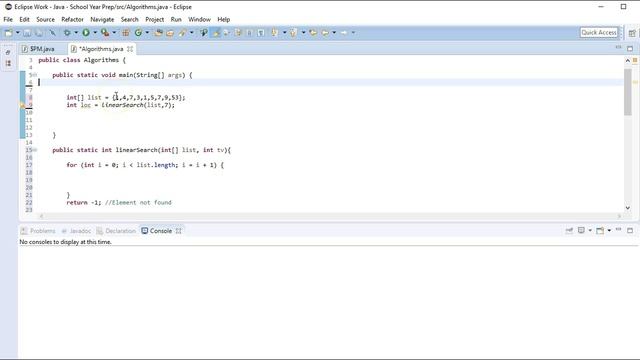This screenshot has width=640, height=360.
Task: Collapse the main method fold marker
Action: coord(35,75)
